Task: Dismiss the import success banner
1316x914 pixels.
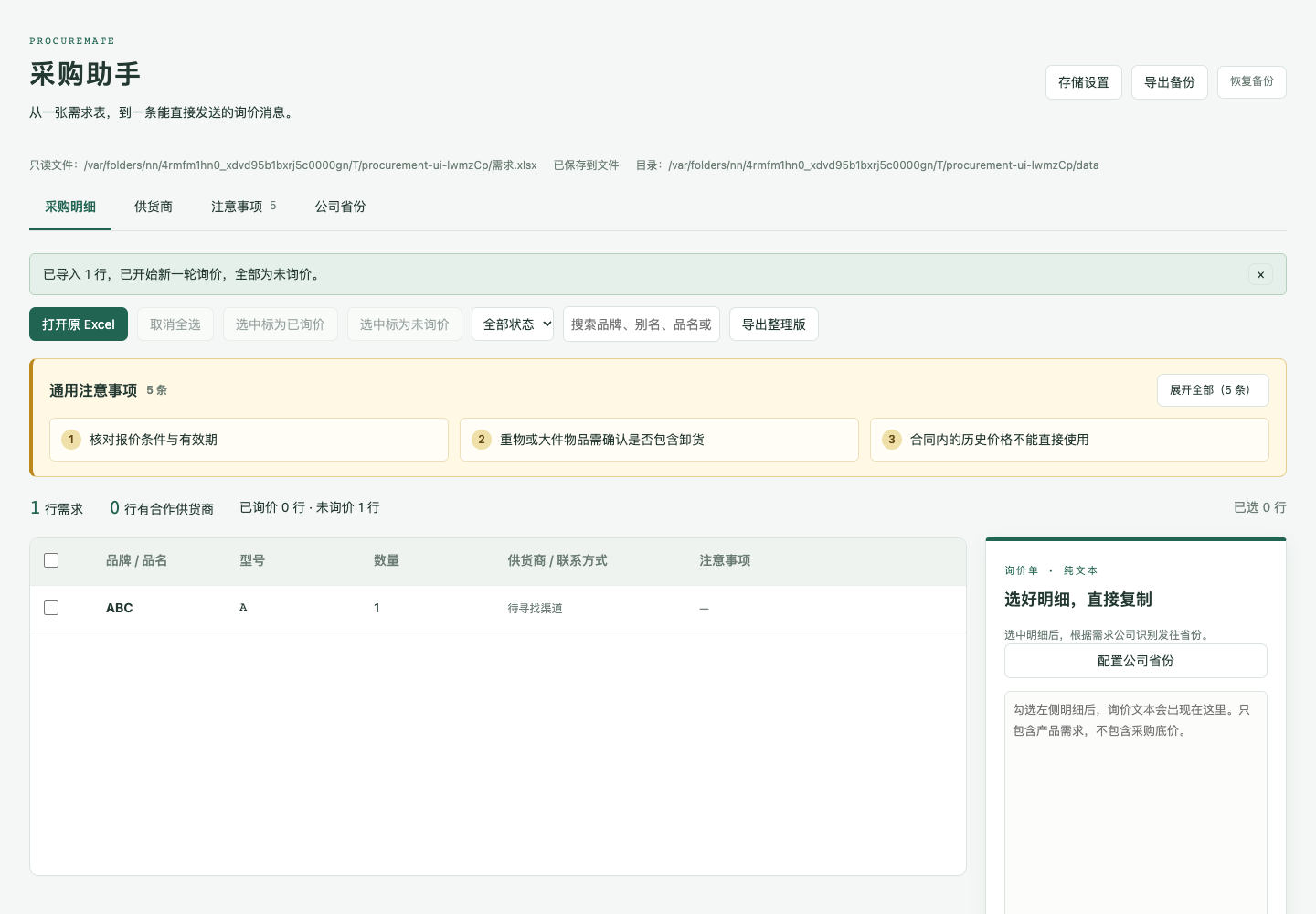Action: click(1260, 274)
